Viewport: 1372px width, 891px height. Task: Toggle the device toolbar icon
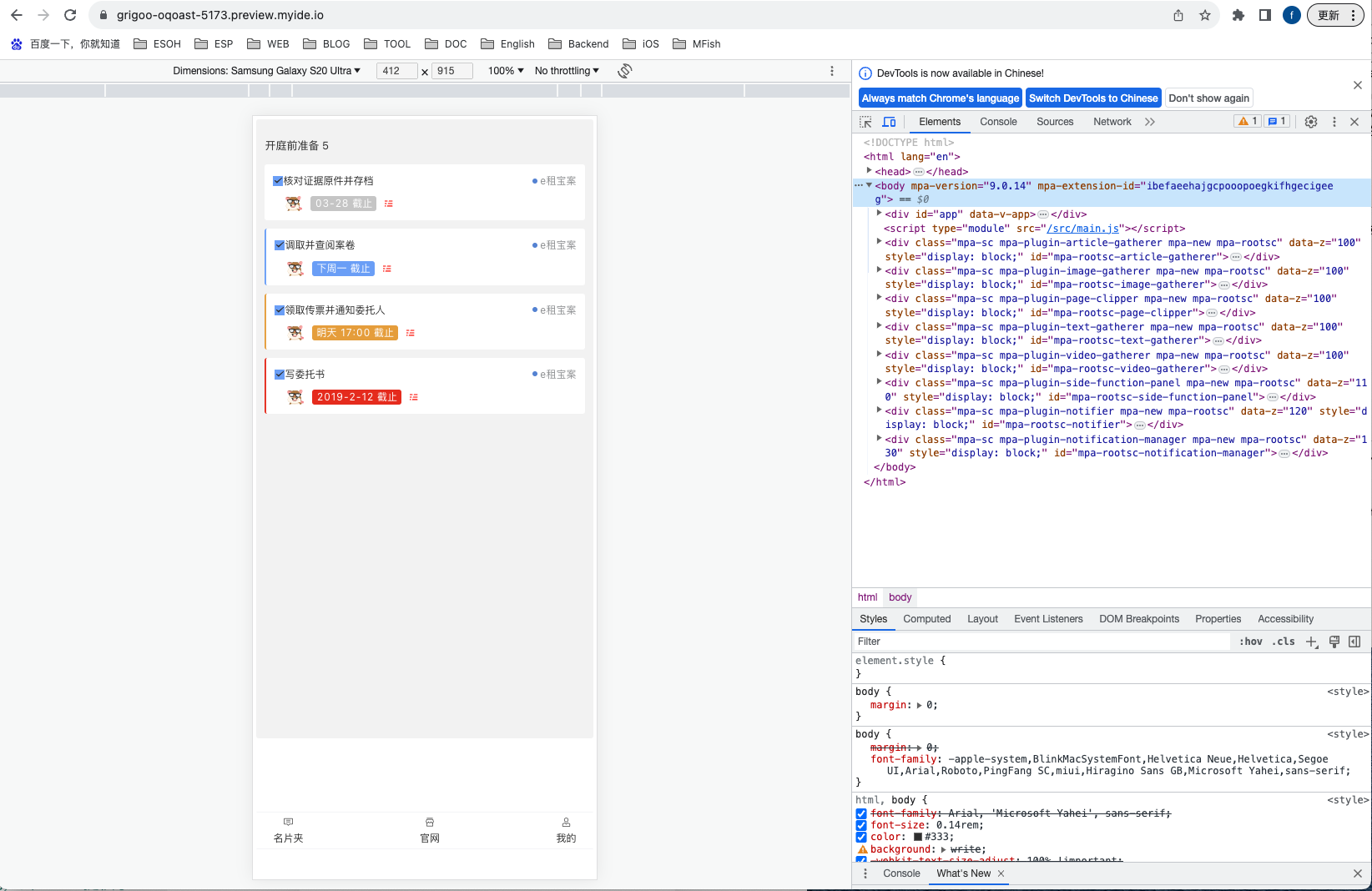point(890,122)
